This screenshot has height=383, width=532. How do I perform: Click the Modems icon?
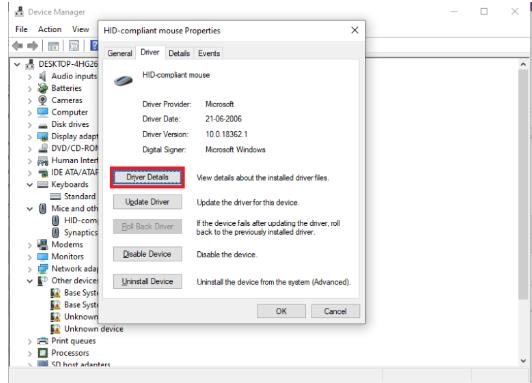point(43,244)
